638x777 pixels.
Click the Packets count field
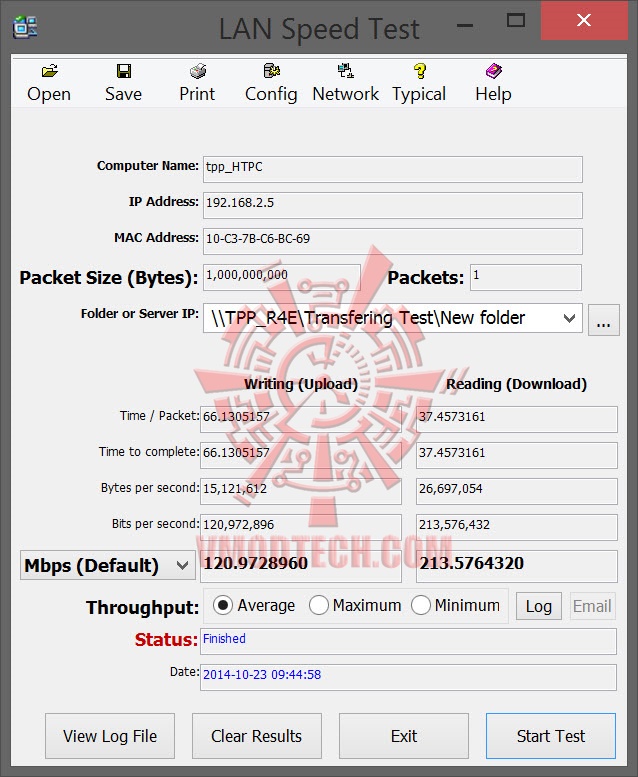[525, 277]
